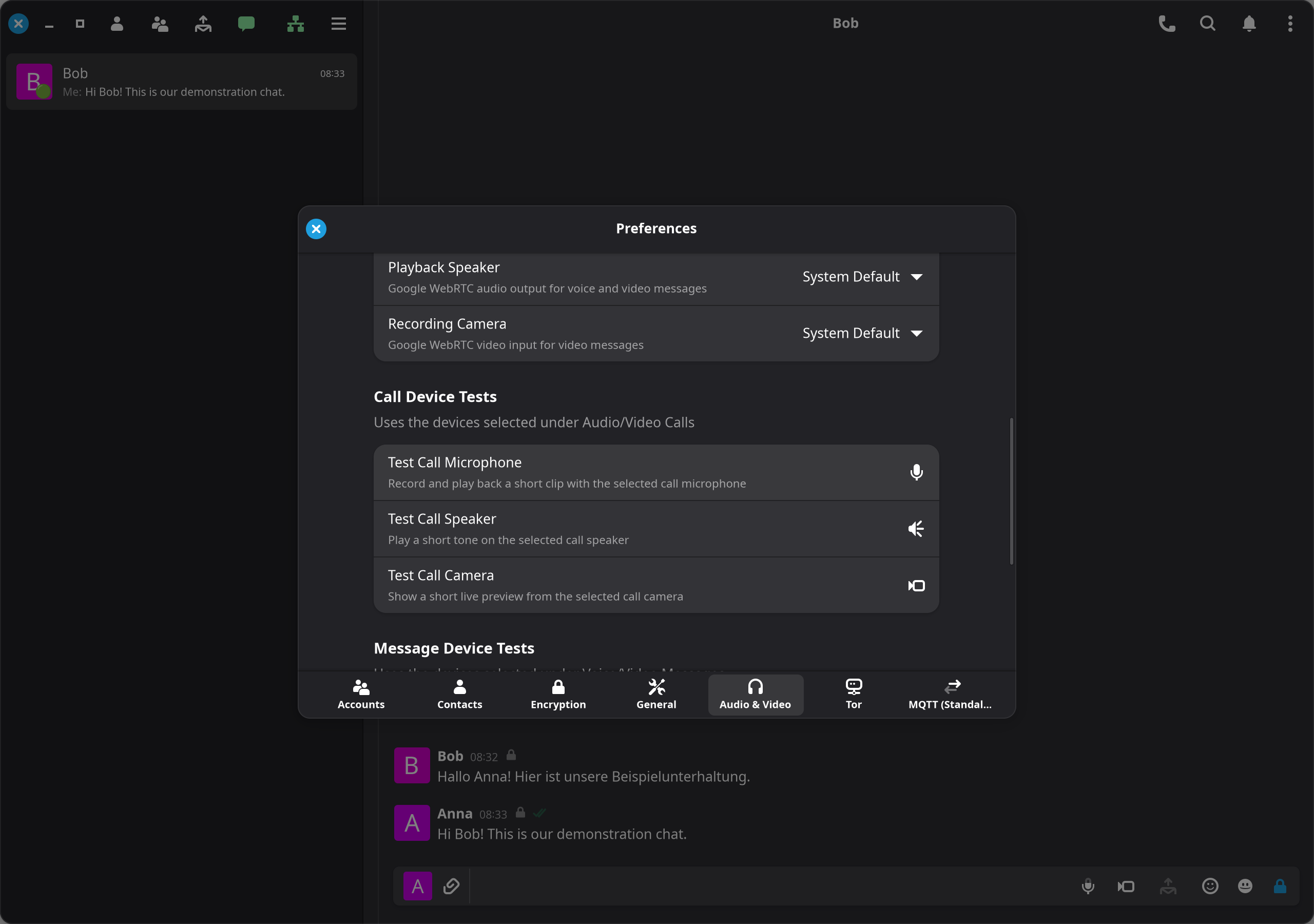Open the Encryption preferences tab
This screenshot has width=1314, height=924.
(x=558, y=695)
